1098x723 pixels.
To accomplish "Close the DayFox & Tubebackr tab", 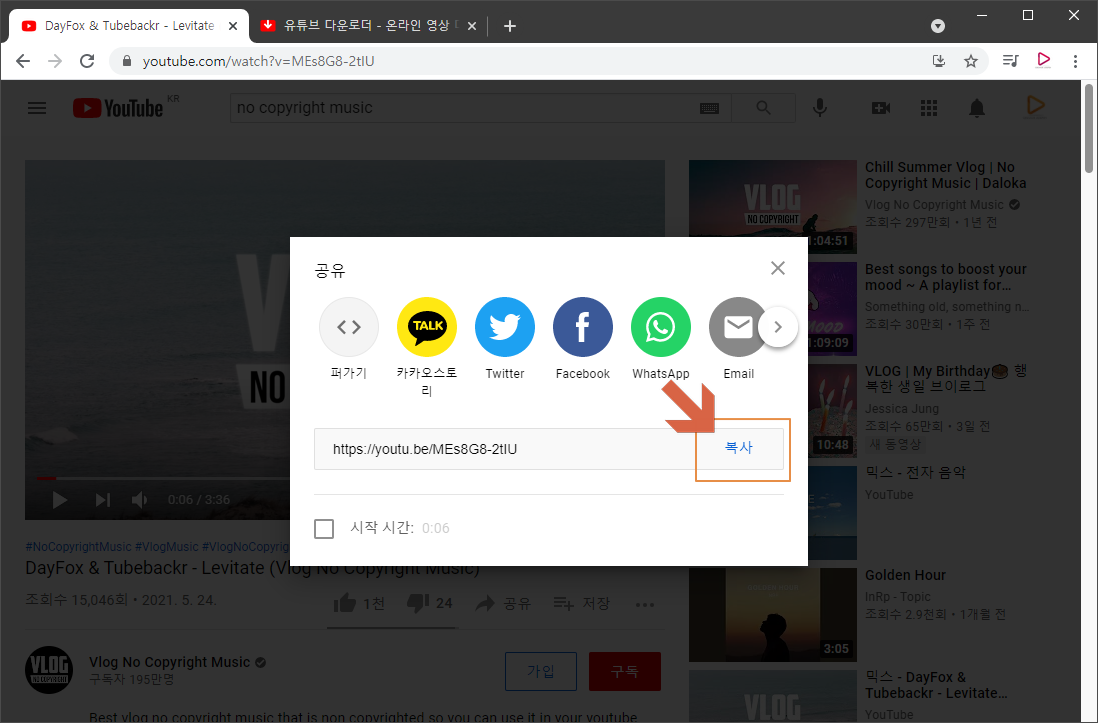I will pos(233,26).
